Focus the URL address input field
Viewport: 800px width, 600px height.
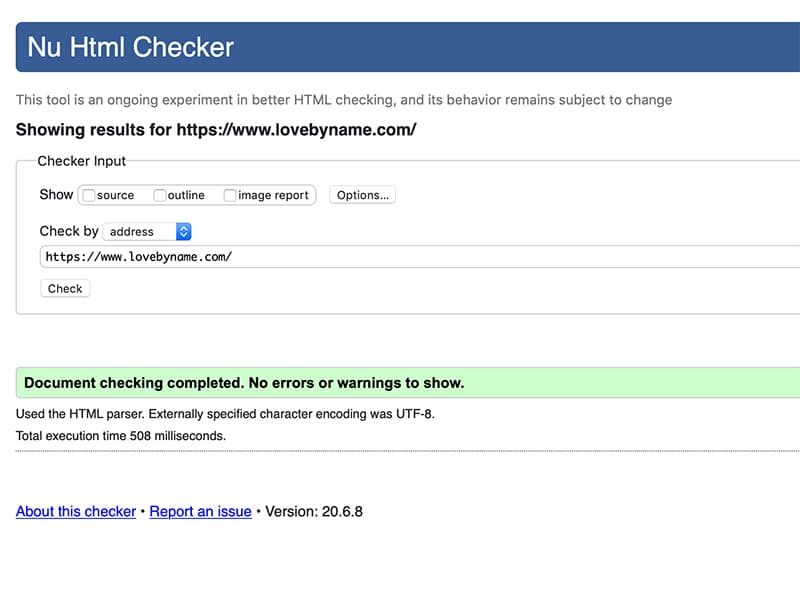click(420, 257)
